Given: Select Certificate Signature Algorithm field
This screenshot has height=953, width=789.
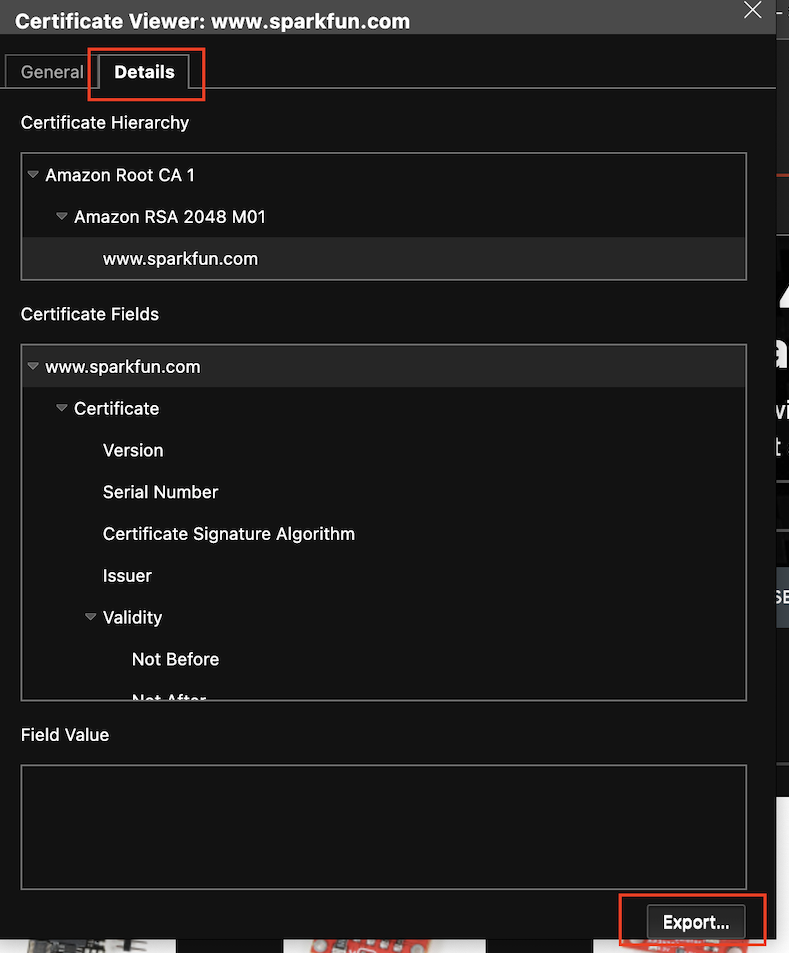Looking at the screenshot, I should tap(228, 534).
